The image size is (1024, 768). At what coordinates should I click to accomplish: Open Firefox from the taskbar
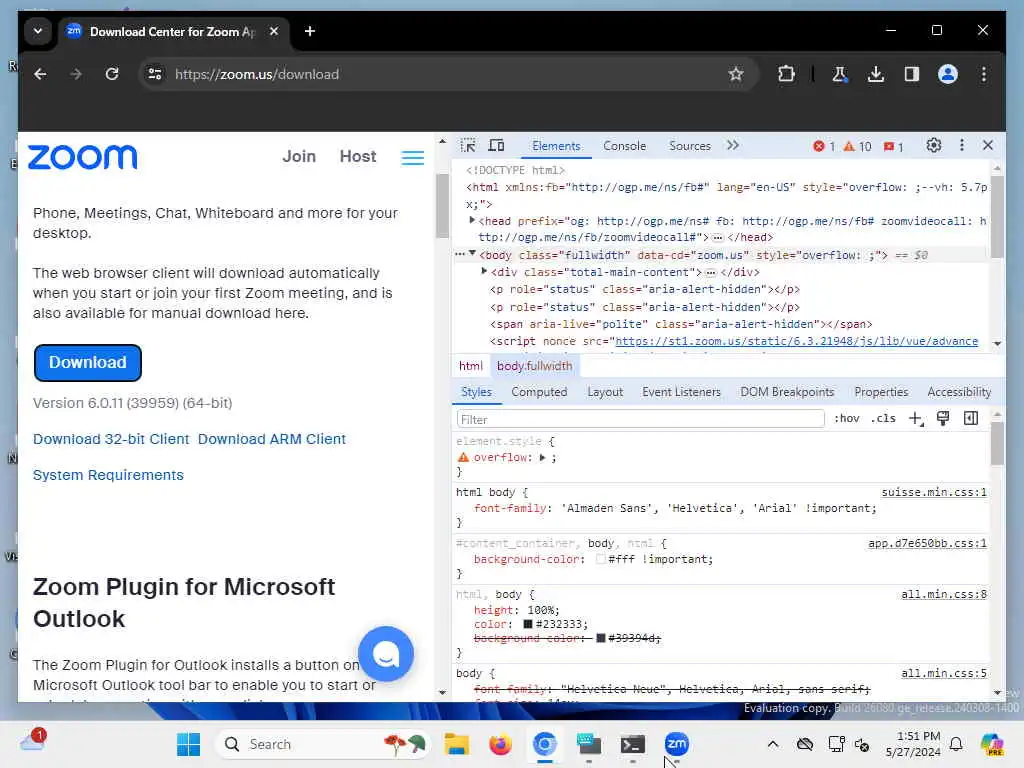coord(500,744)
